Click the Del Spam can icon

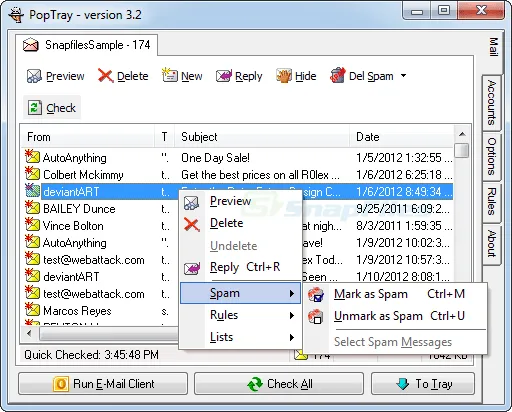337,75
